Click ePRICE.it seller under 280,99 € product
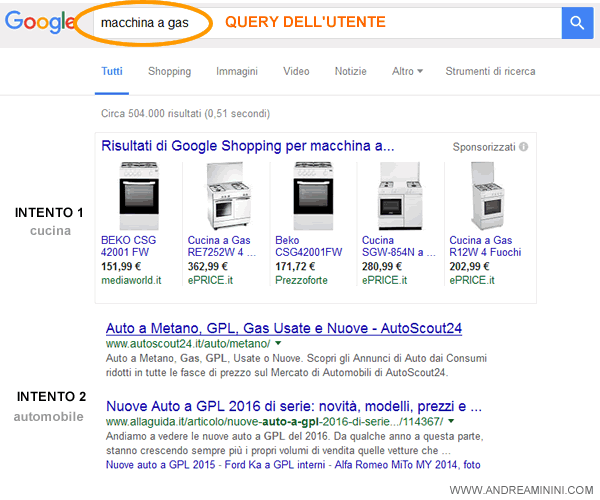 coord(385,280)
